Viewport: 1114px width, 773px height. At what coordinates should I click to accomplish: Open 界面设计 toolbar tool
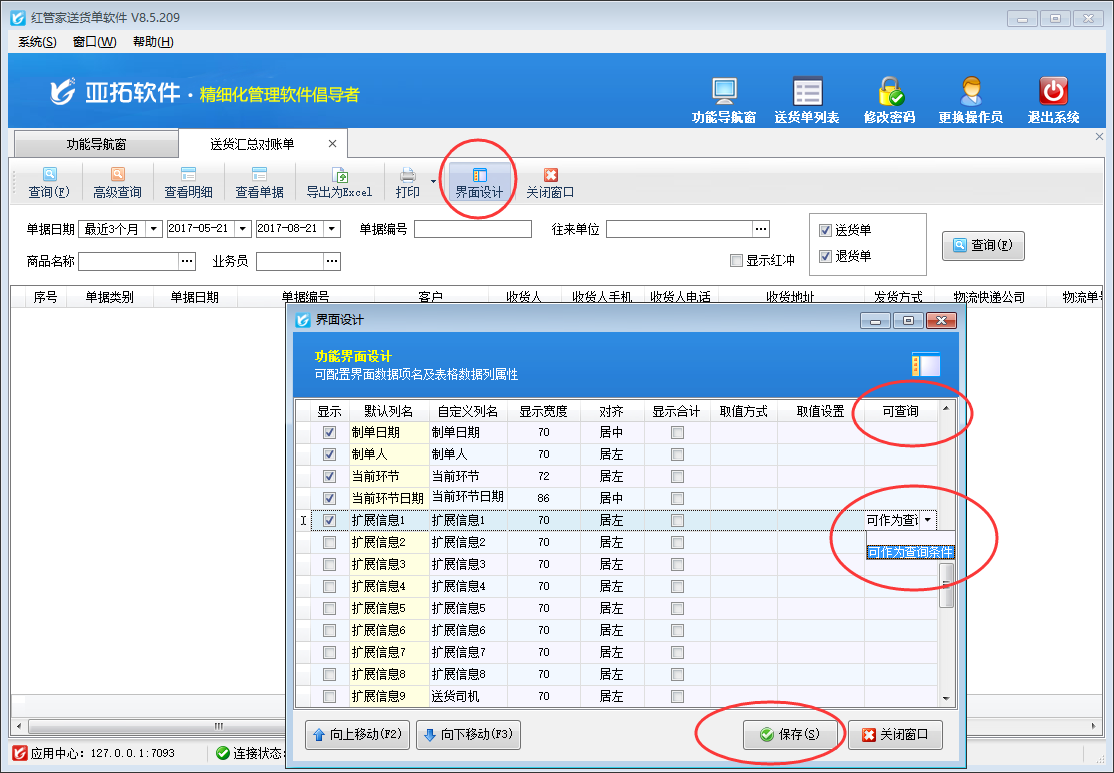[x=479, y=182]
